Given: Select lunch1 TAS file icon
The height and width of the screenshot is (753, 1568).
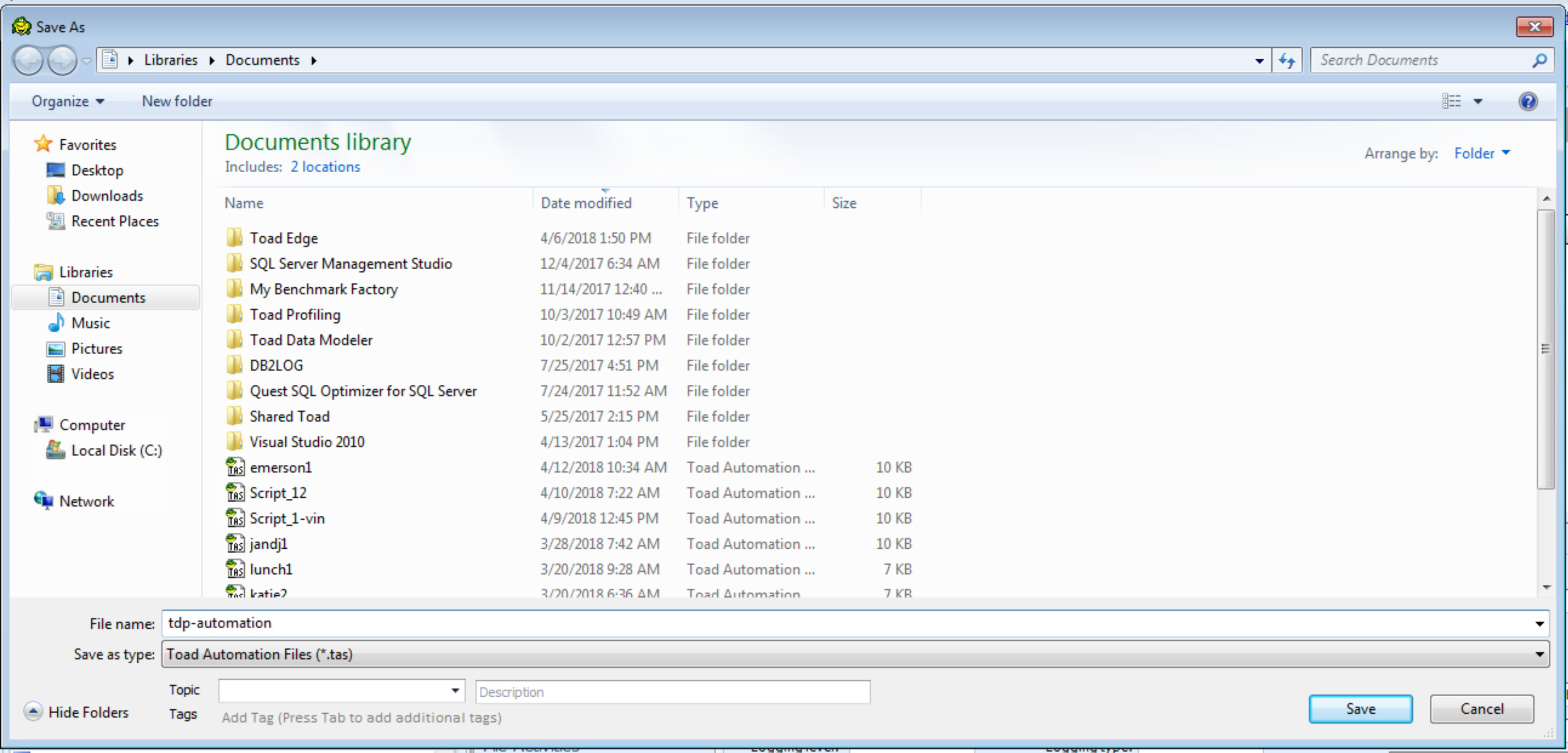Looking at the screenshot, I should pos(235,569).
